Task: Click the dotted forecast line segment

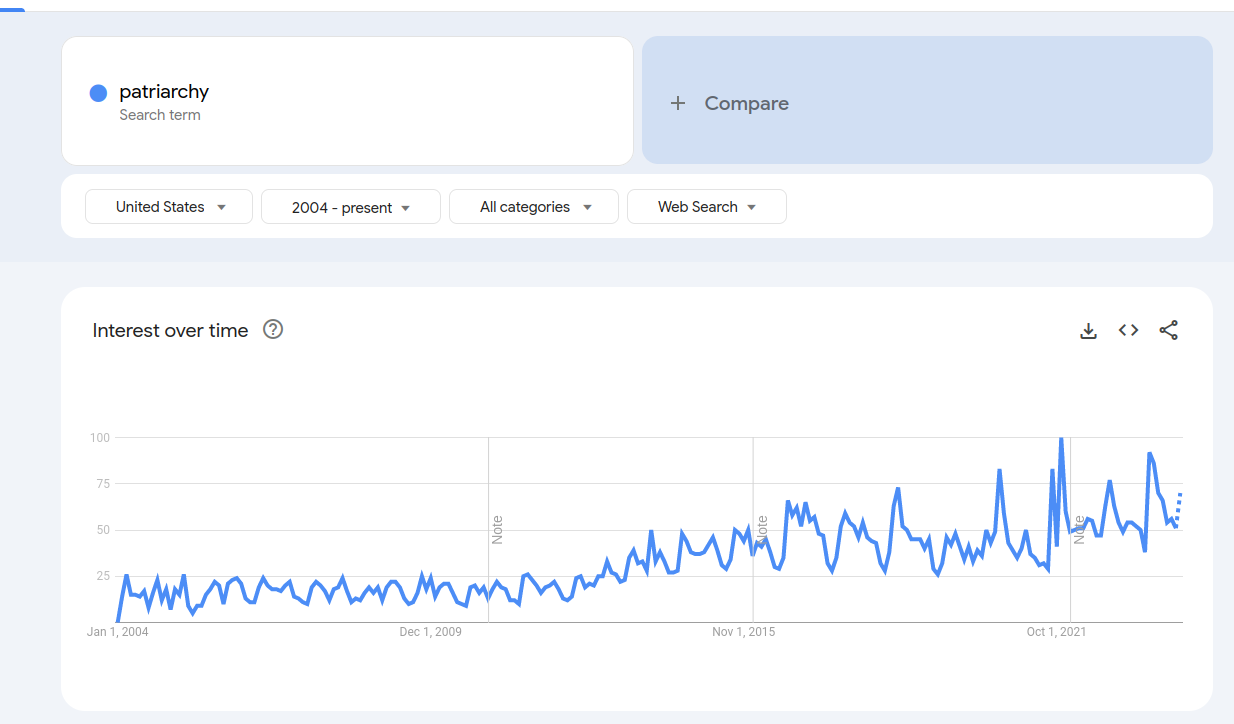Action: click(1178, 509)
